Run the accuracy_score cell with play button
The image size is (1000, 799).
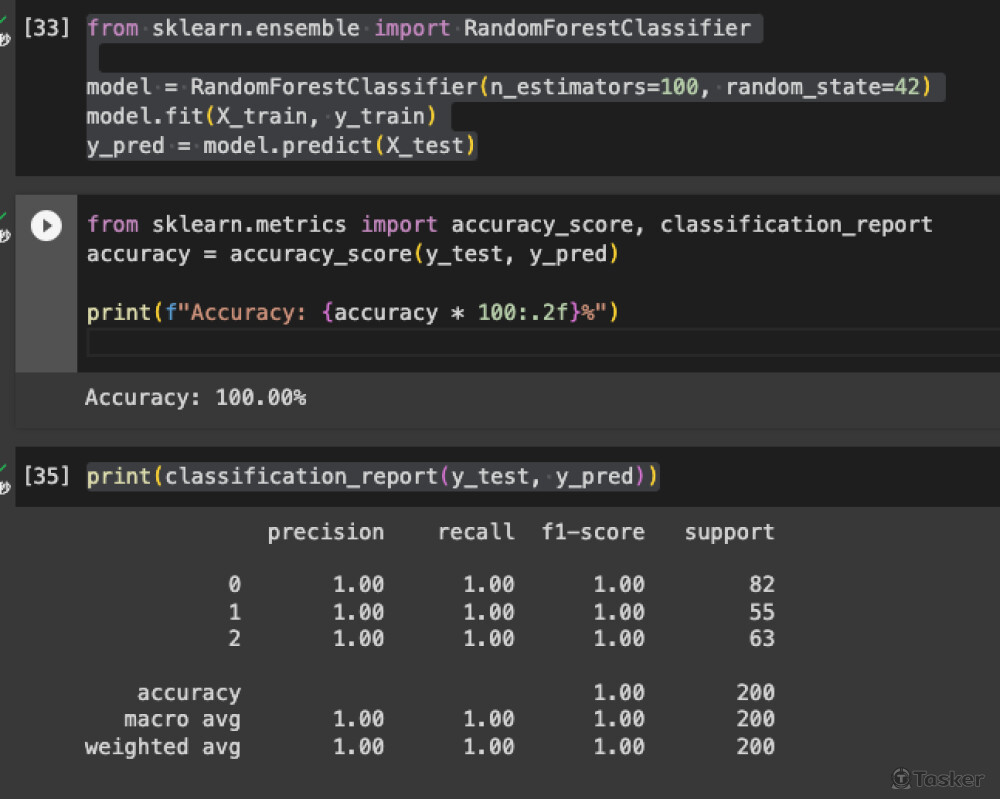[46, 226]
